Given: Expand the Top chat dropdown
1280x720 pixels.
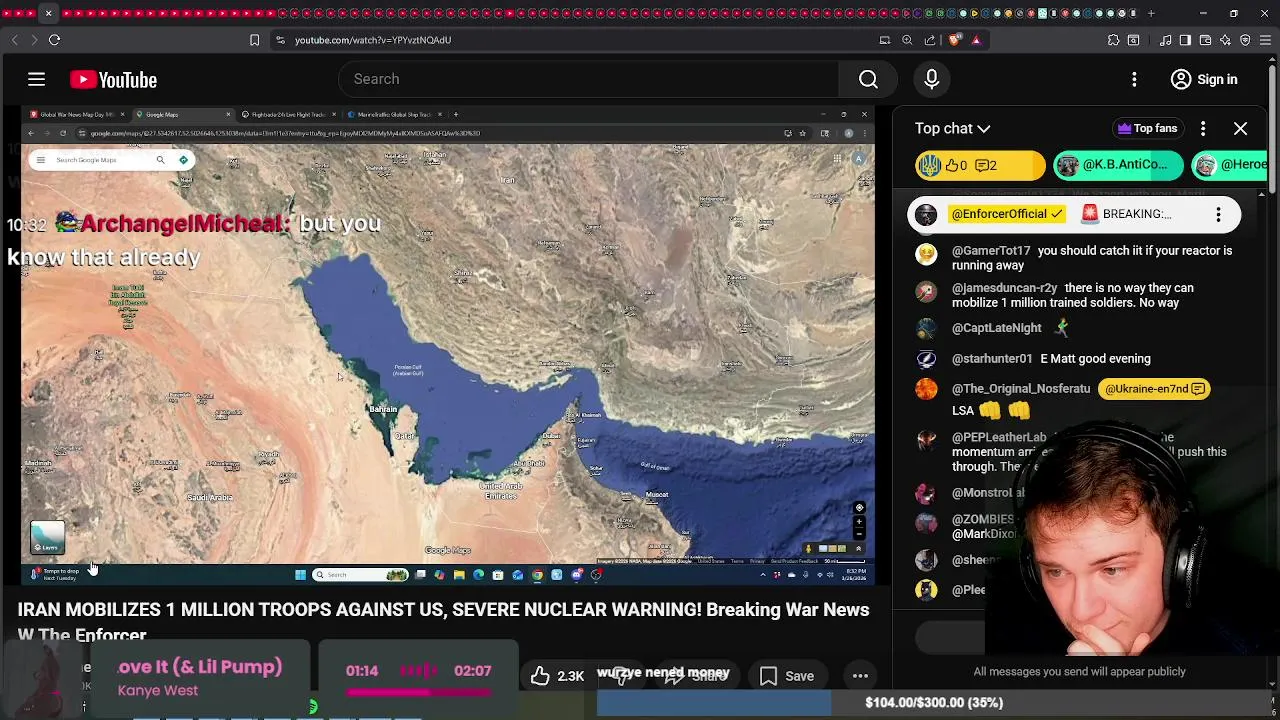Looking at the screenshot, I should [x=952, y=128].
